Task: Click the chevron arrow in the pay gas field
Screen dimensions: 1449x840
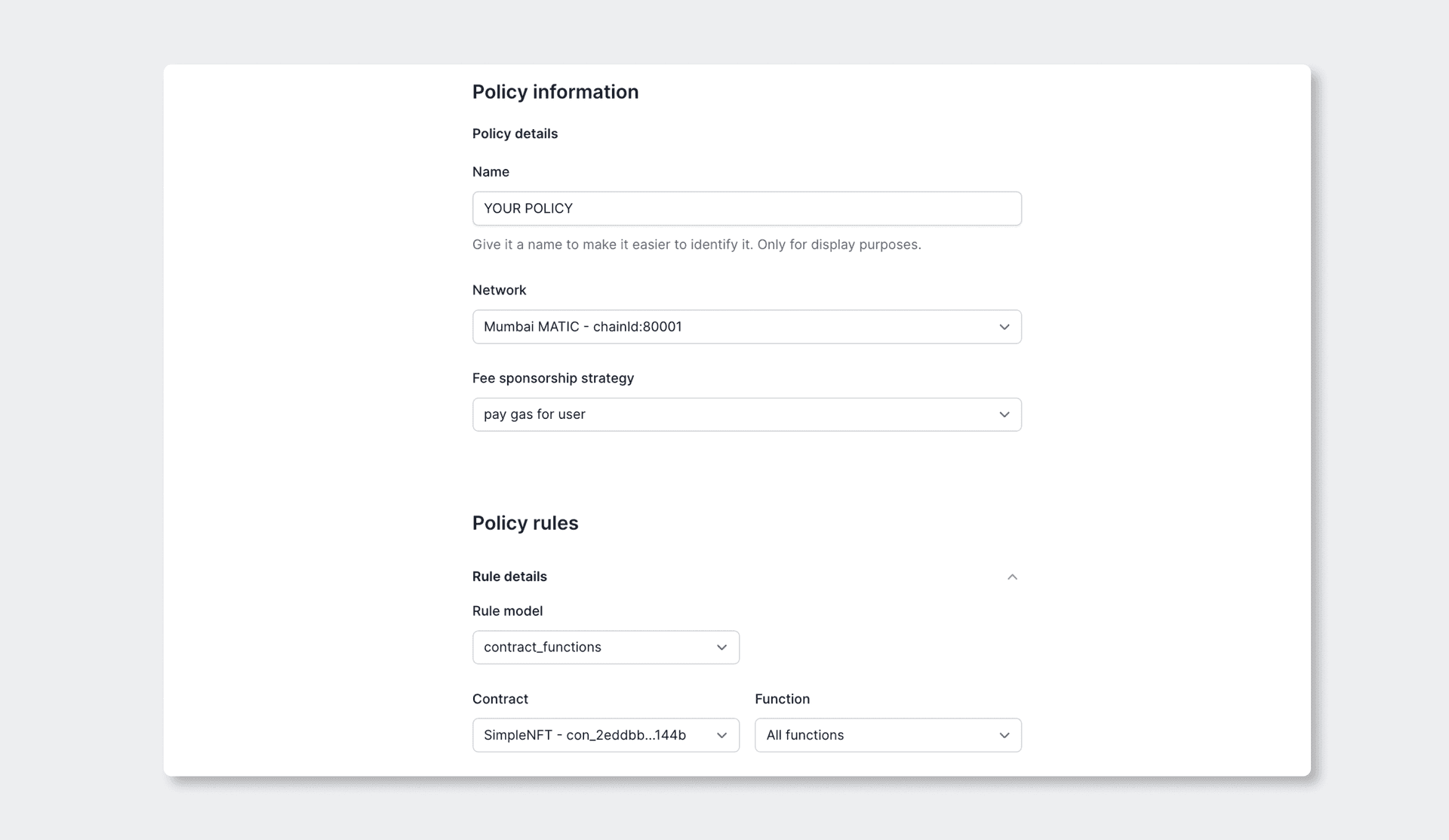Action: tap(1004, 414)
